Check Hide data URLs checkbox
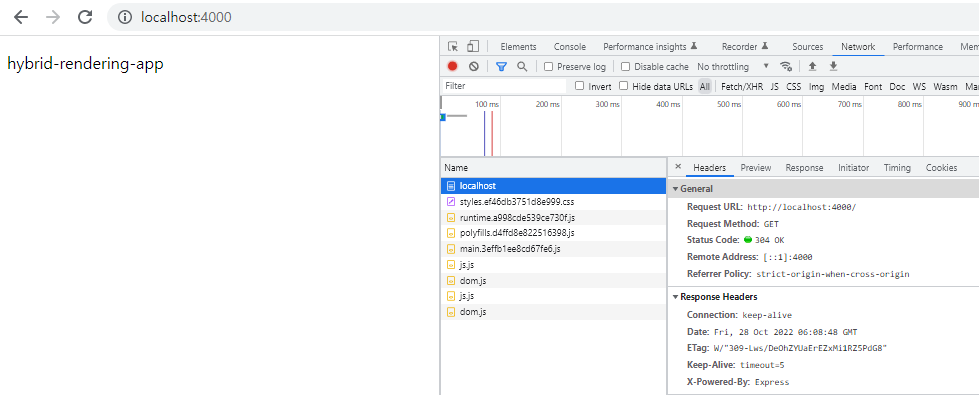This screenshot has width=979, height=395. pyautogui.click(x=623, y=86)
